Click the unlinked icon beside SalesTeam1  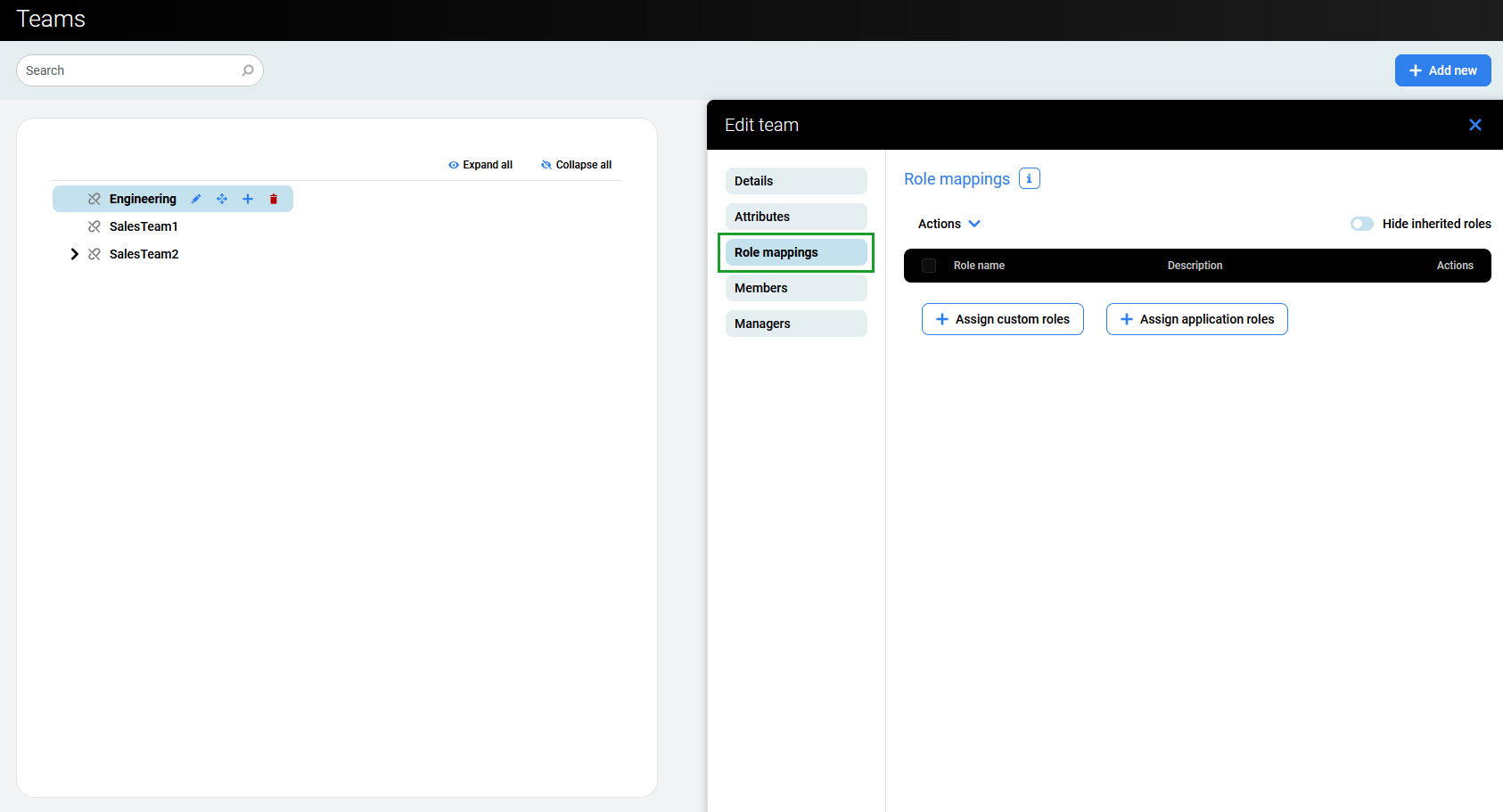94,226
